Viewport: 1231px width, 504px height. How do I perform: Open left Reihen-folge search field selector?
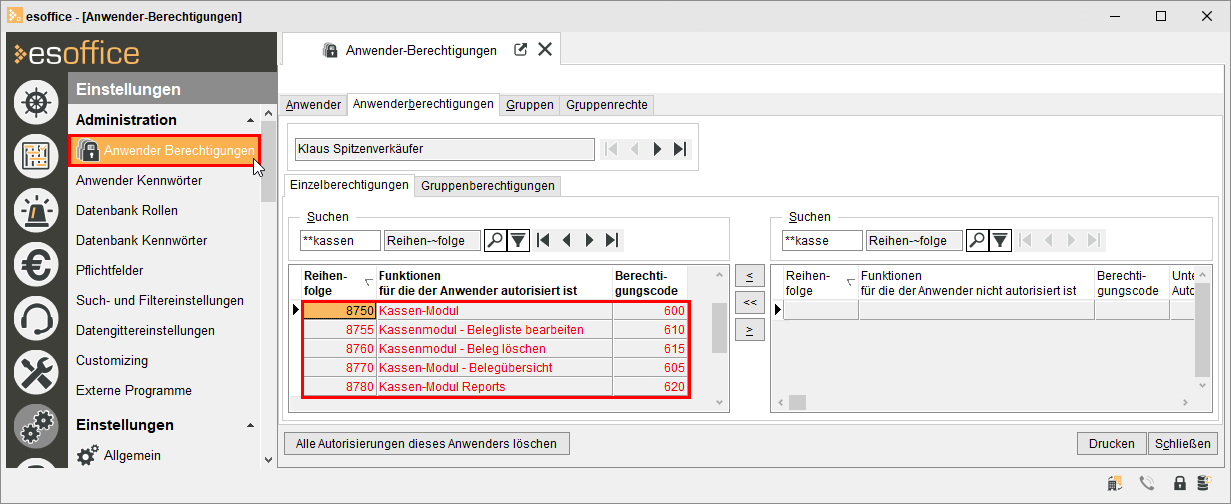coord(432,240)
